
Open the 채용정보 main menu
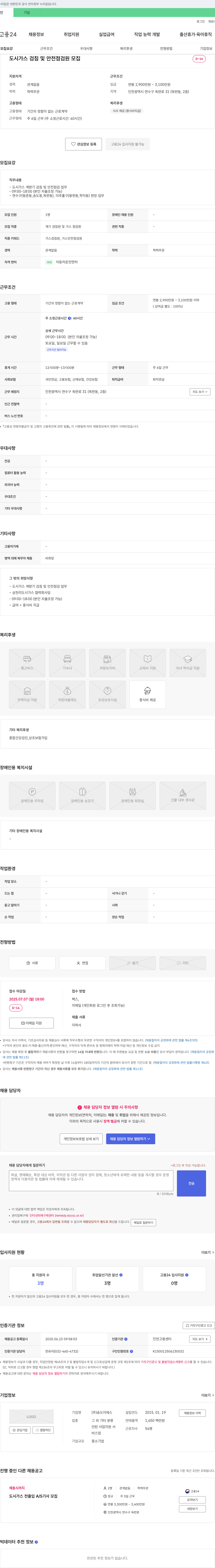[36, 35]
